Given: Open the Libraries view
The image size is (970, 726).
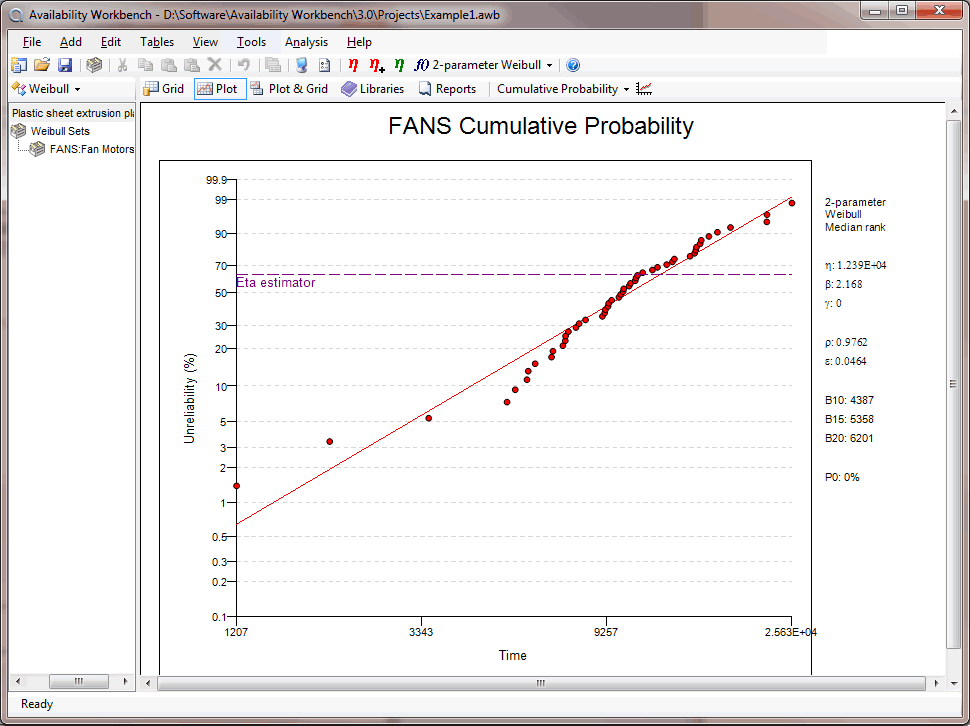Looking at the screenshot, I should (x=372, y=89).
